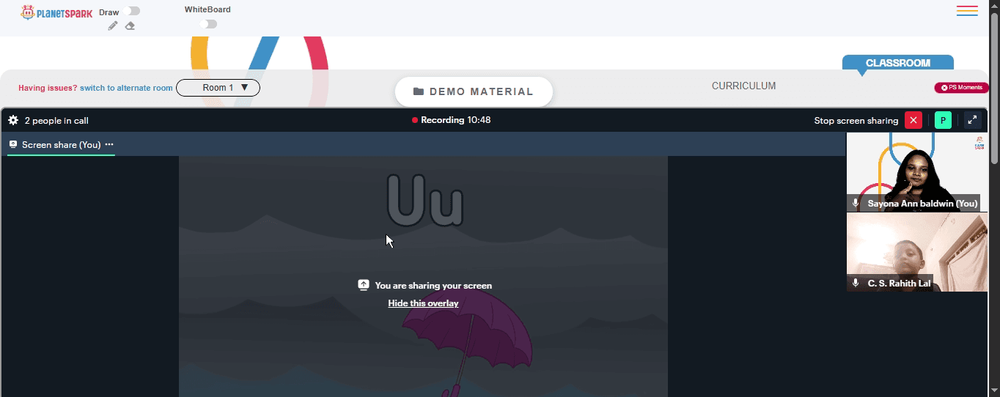Toggle the WhiteBoard switch
The image size is (1000, 397).
click(208, 24)
